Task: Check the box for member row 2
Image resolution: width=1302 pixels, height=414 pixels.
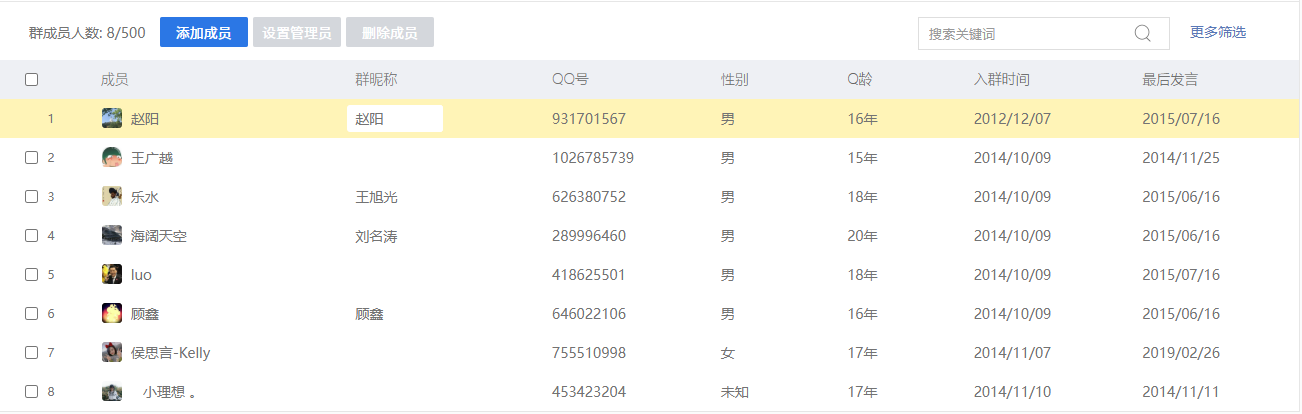Action: tap(31, 157)
